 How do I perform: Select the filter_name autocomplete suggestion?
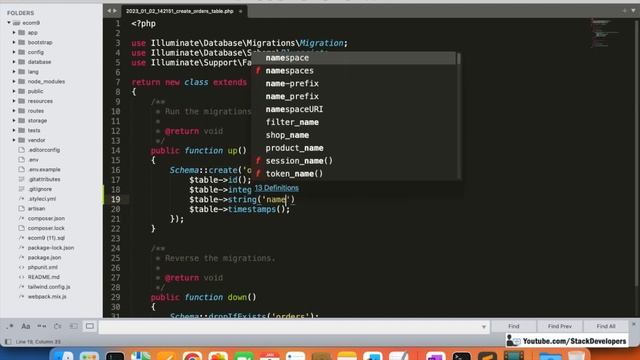click(x=354, y=122)
